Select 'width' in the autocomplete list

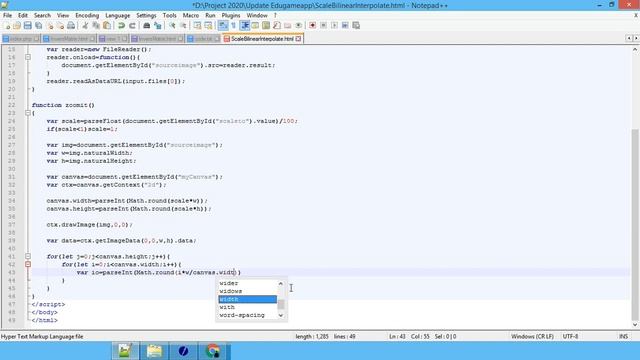[247, 299]
